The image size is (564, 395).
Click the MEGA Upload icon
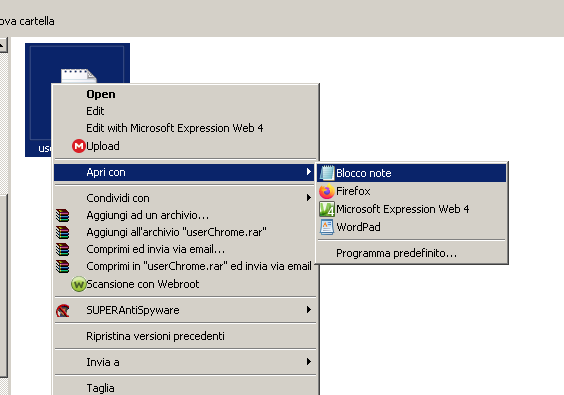click(78, 146)
